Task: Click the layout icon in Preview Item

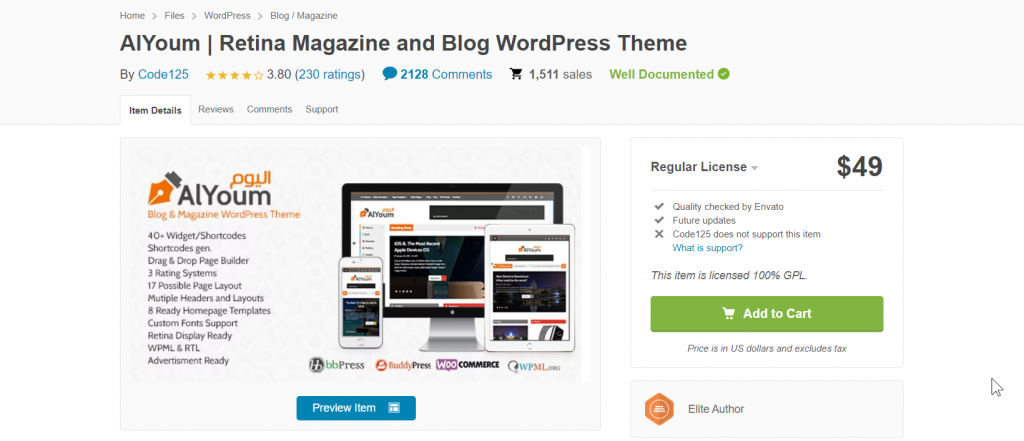Action: pyautogui.click(x=394, y=408)
